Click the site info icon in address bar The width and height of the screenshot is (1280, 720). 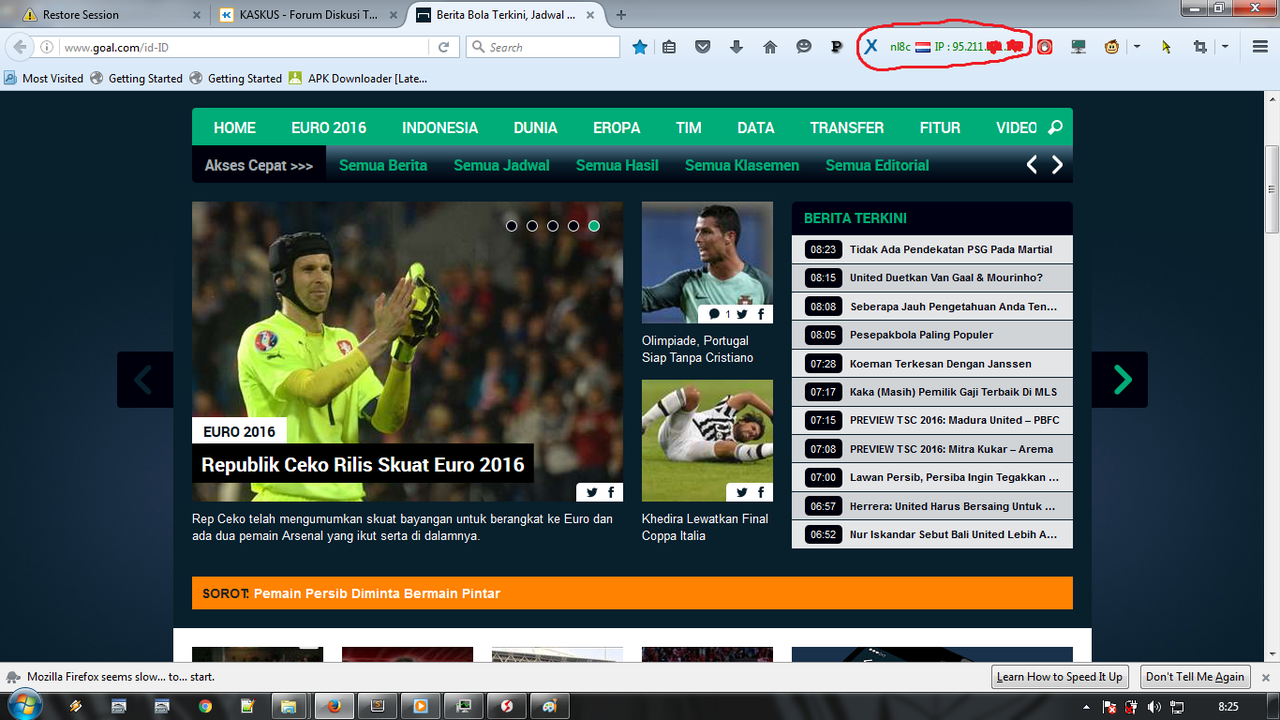(47, 47)
